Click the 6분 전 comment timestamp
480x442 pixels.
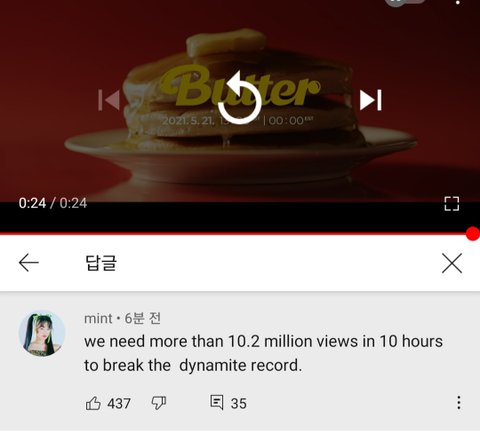point(143,319)
